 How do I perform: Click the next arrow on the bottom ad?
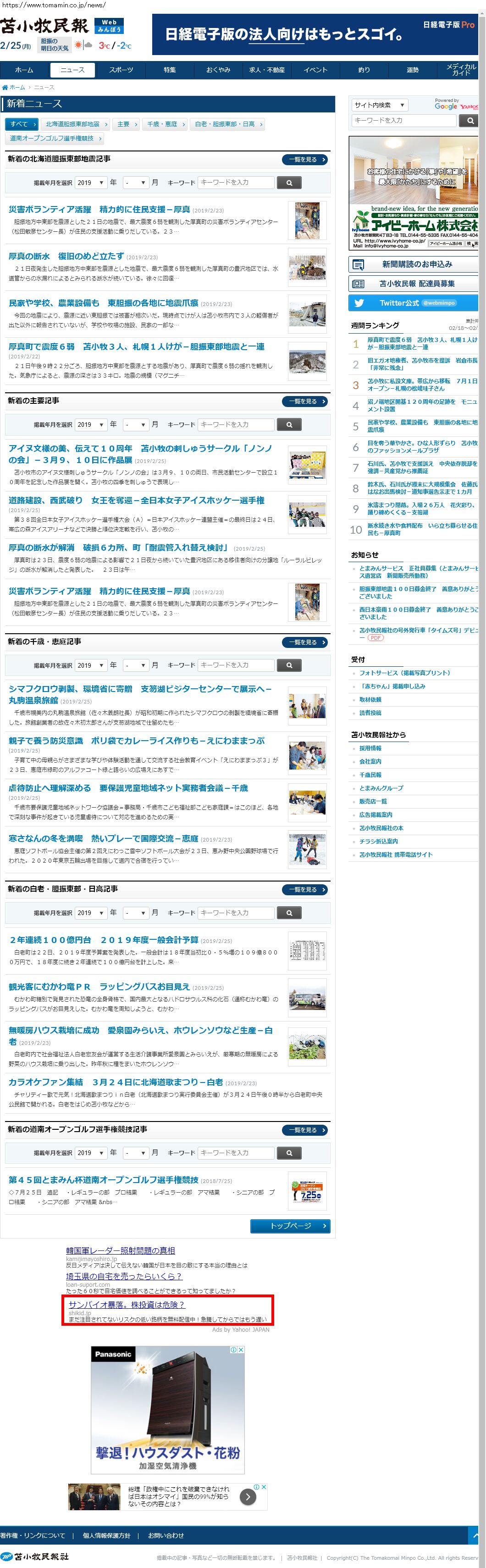click(248, 1496)
